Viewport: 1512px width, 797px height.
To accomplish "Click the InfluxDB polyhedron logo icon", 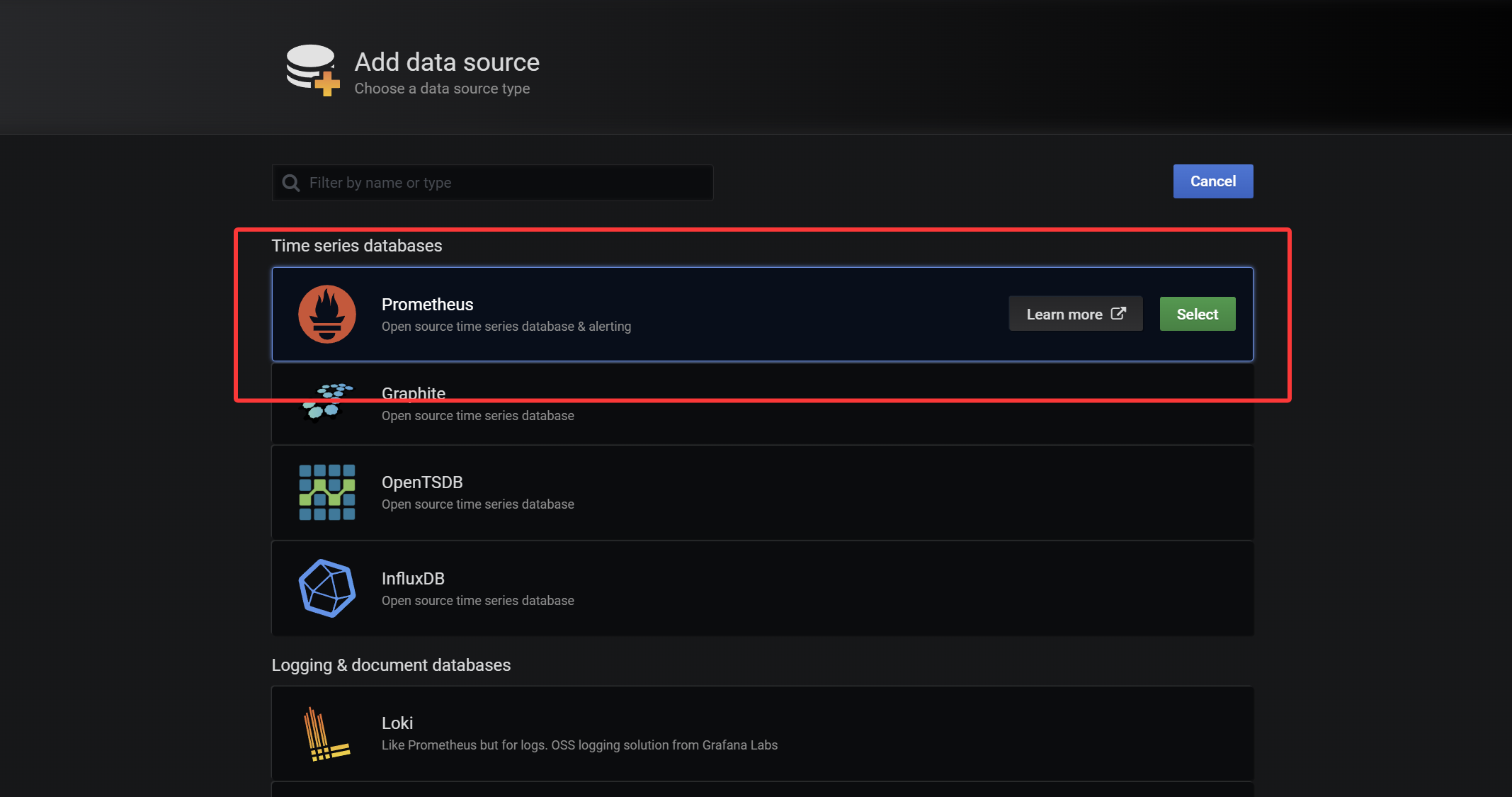I will pyautogui.click(x=326, y=589).
